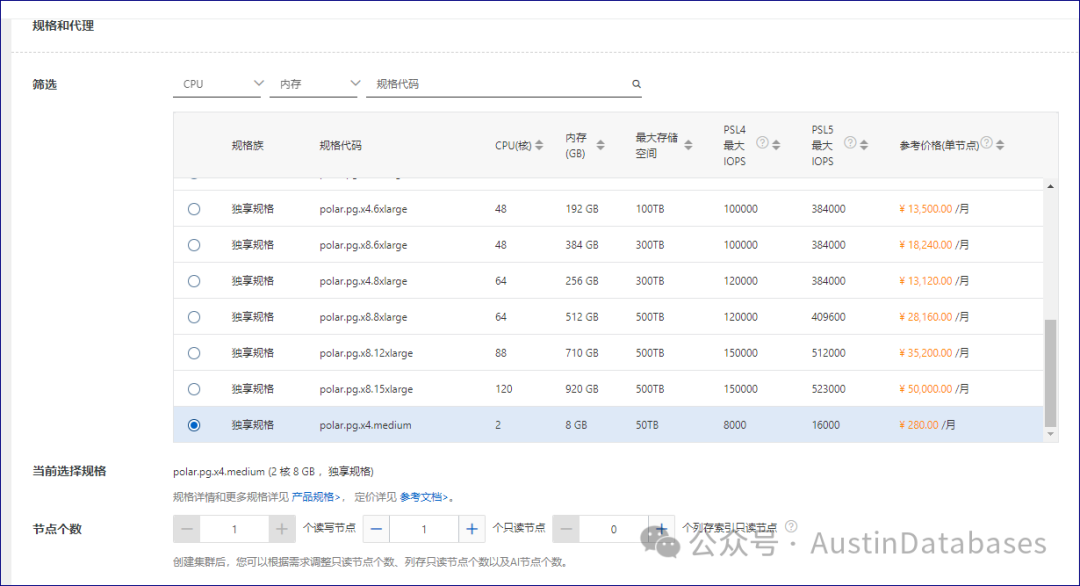Increase the column-store read-only node count
The width and height of the screenshot is (1080, 586).
(x=661, y=530)
